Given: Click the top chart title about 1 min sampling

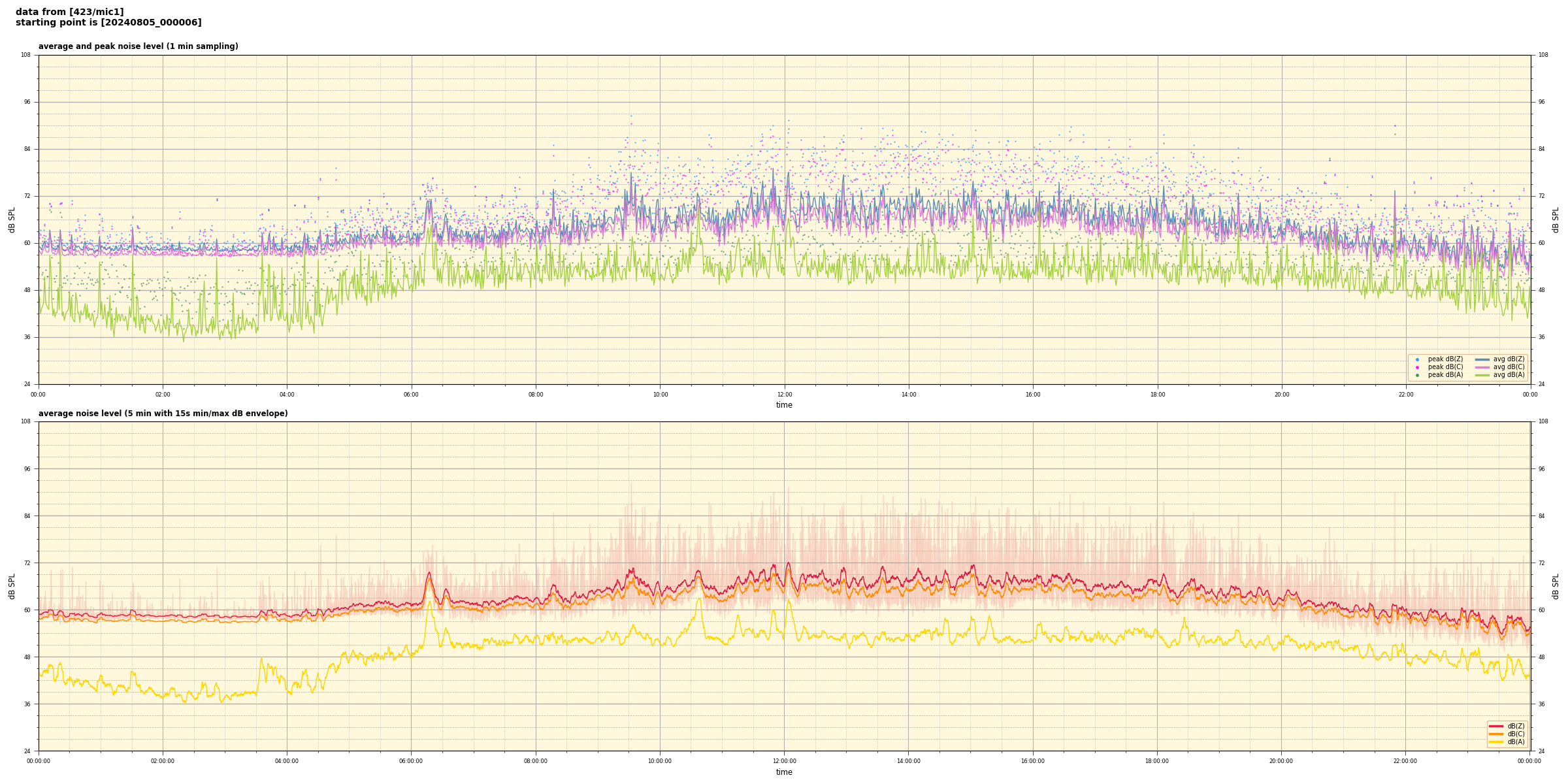Looking at the screenshot, I should pyautogui.click(x=138, y=46).
